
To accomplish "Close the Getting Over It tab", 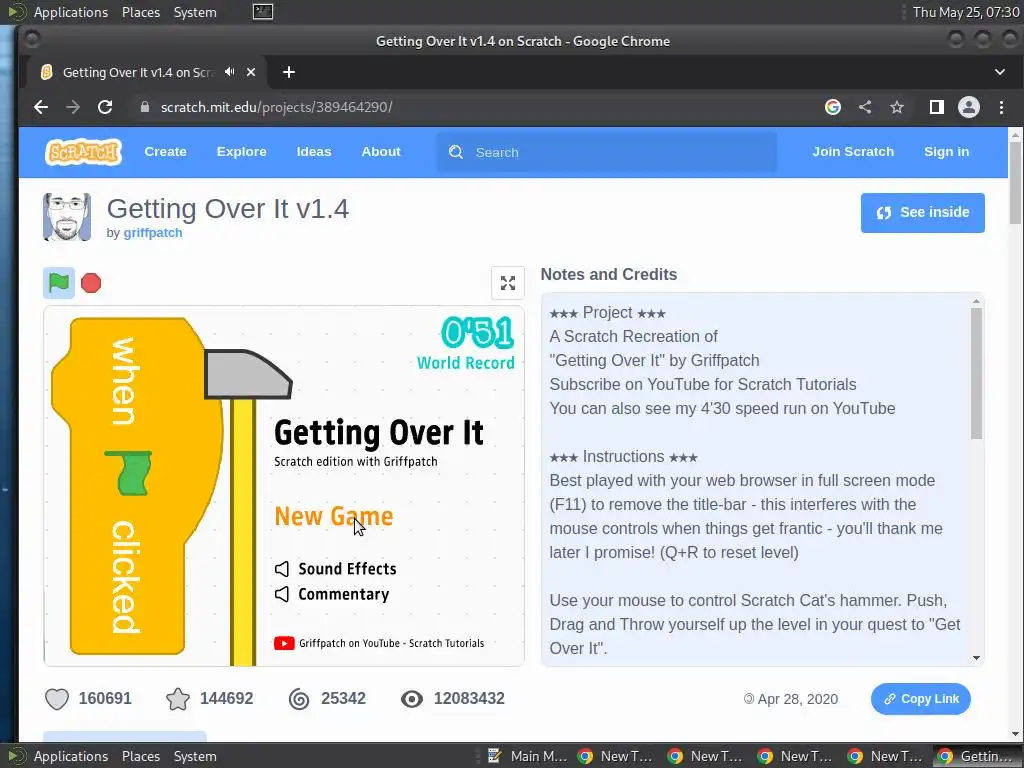I will pos(251,72).
